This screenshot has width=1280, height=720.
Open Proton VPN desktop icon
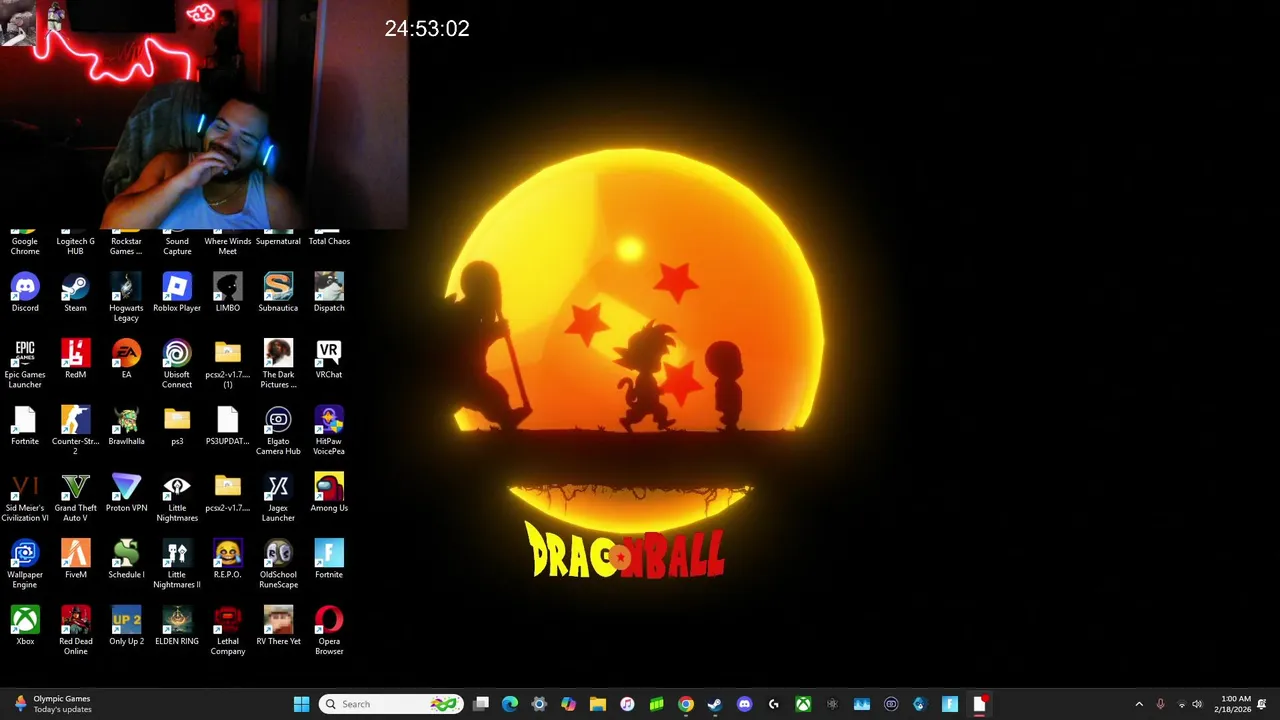point(126,493)
